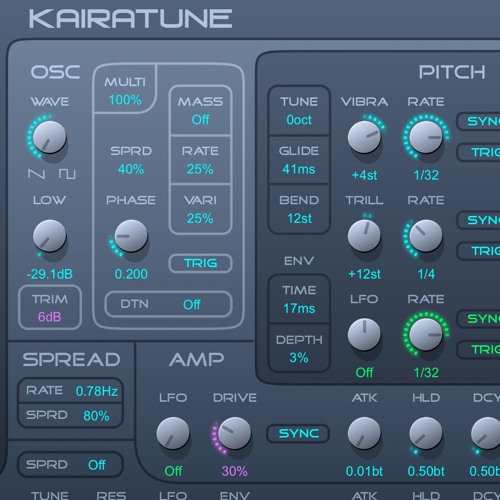Click the SPRD Off field below Spread
The image size is (500, 500).
pos(70,464)
